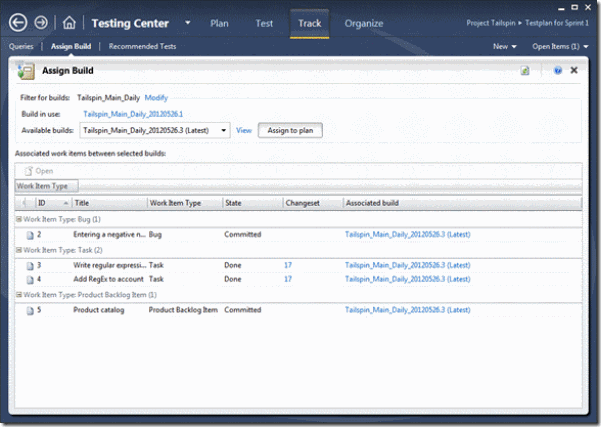Select the work item icon for ID 2
The height and width of the screenshot is (427, 601).
[x=30, y=235]
